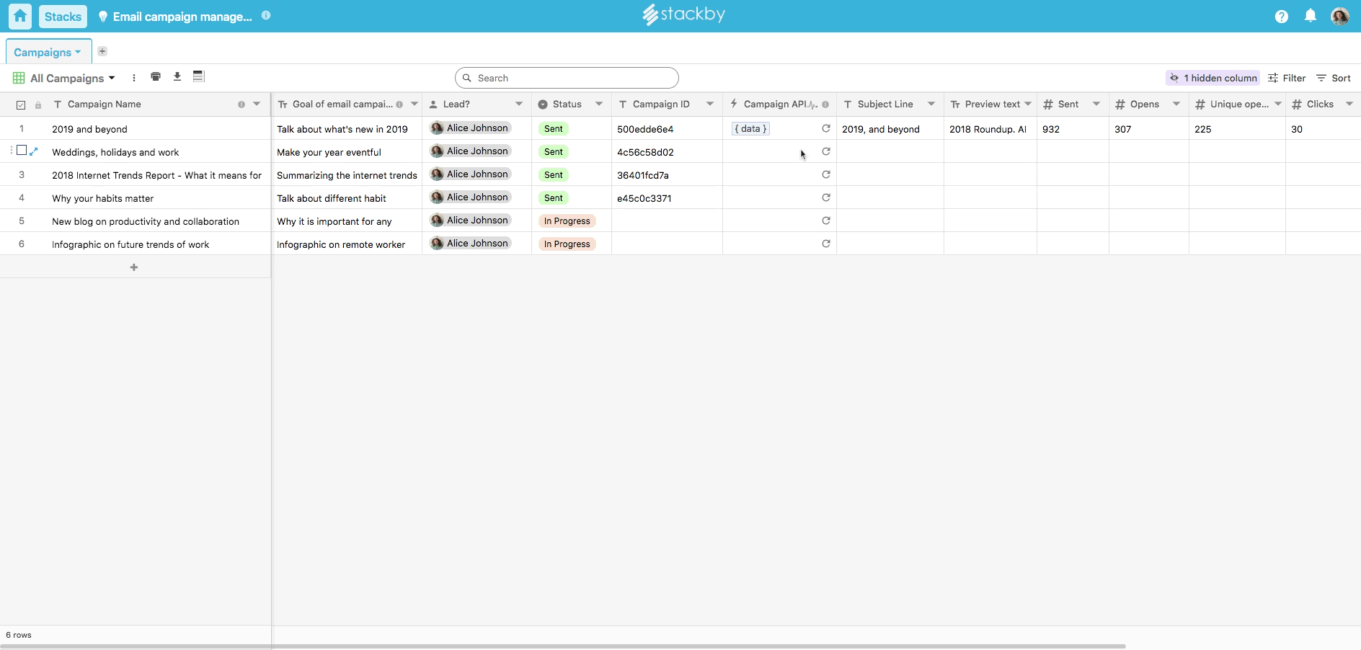Click the Search input field

pyautogui.click(x=567, y=78)
